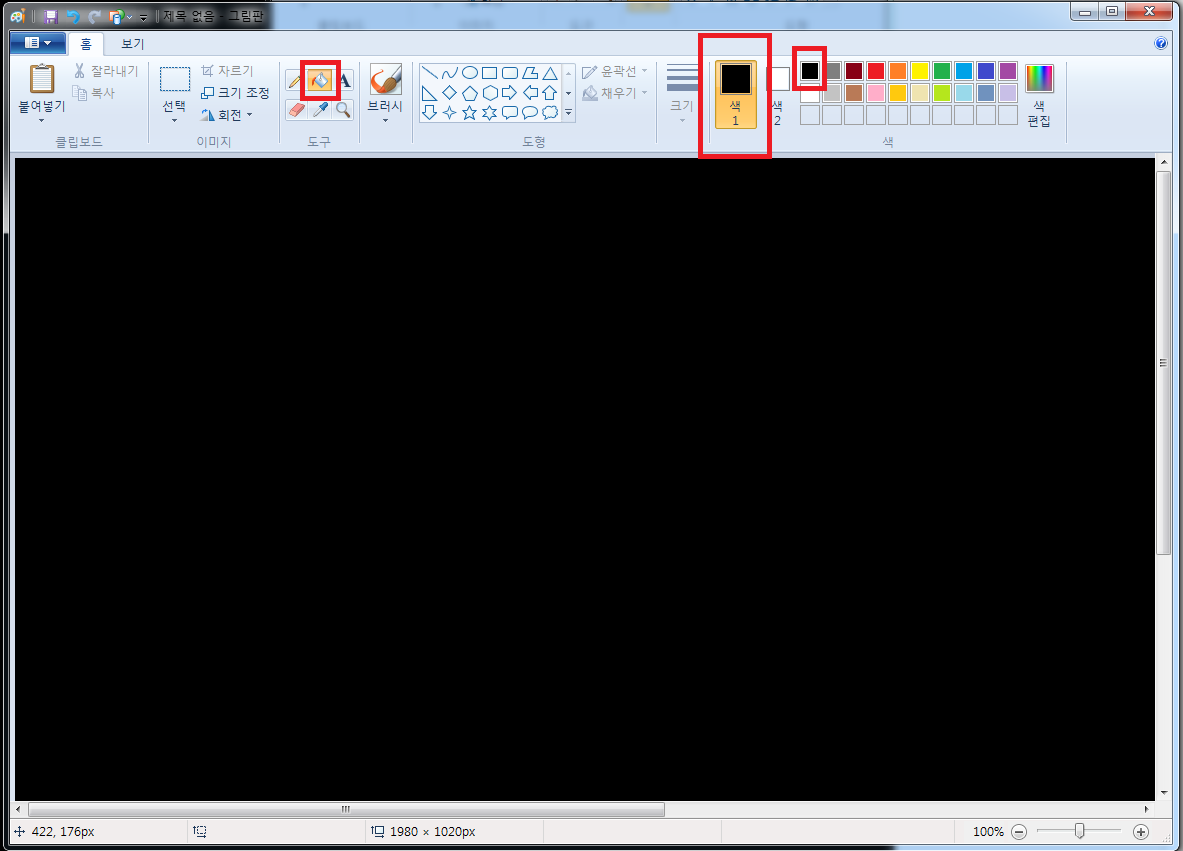Click the Undo icon in title bar

coord(73,16)
